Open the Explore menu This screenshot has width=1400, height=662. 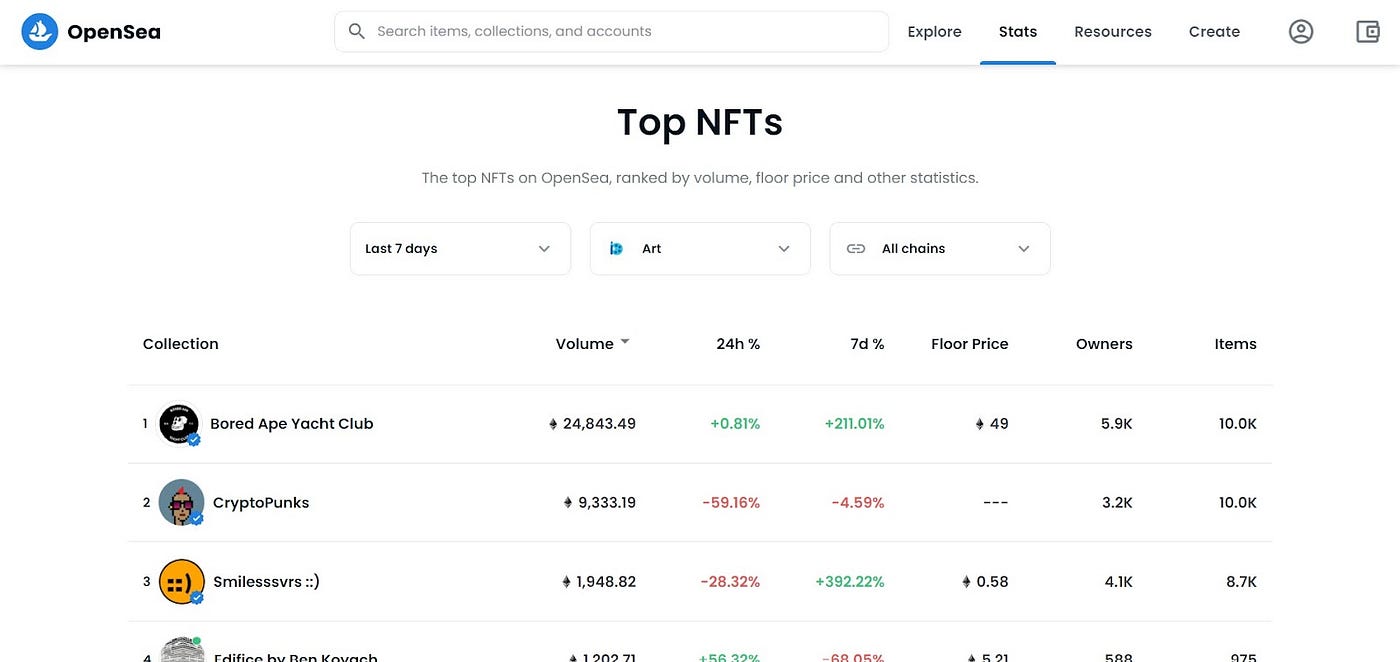tap(934, 32)
